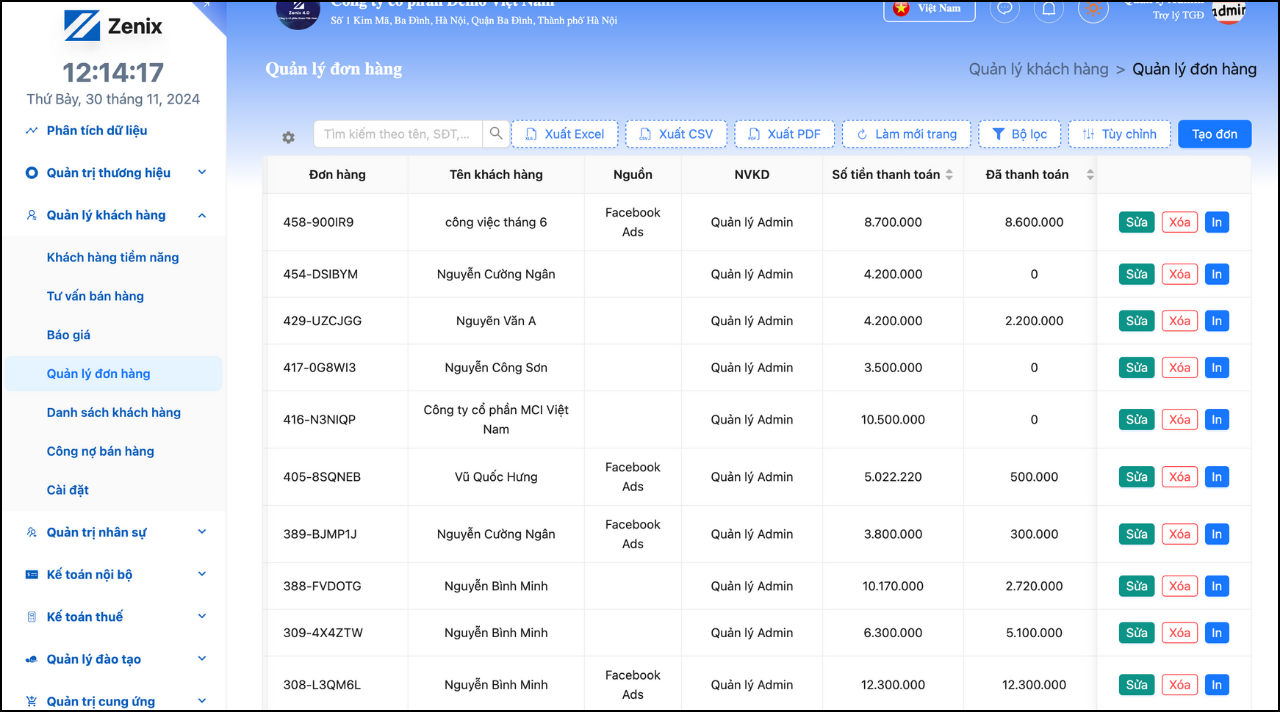Viewport: 1280px width, 716px height.
Task: Open Khách hàng tiềm năng page
Action: (113, 258)
